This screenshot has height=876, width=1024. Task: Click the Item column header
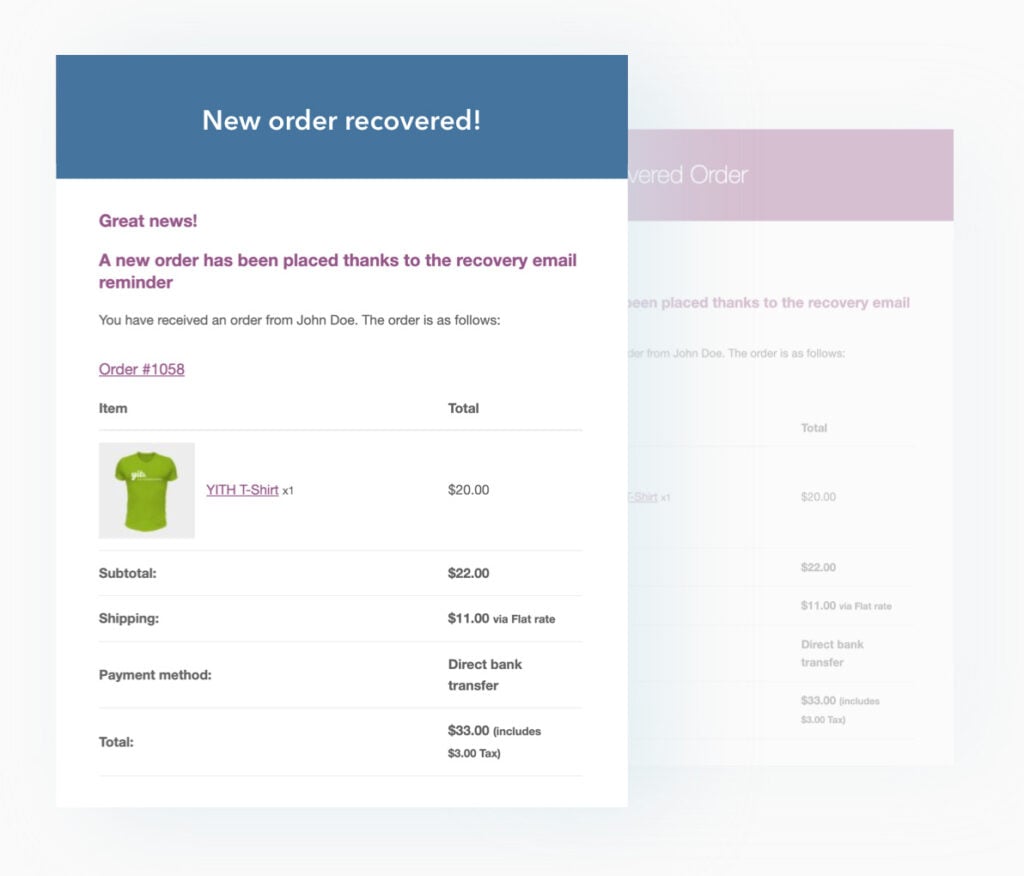pyautogui.click(x=113, y=408)
